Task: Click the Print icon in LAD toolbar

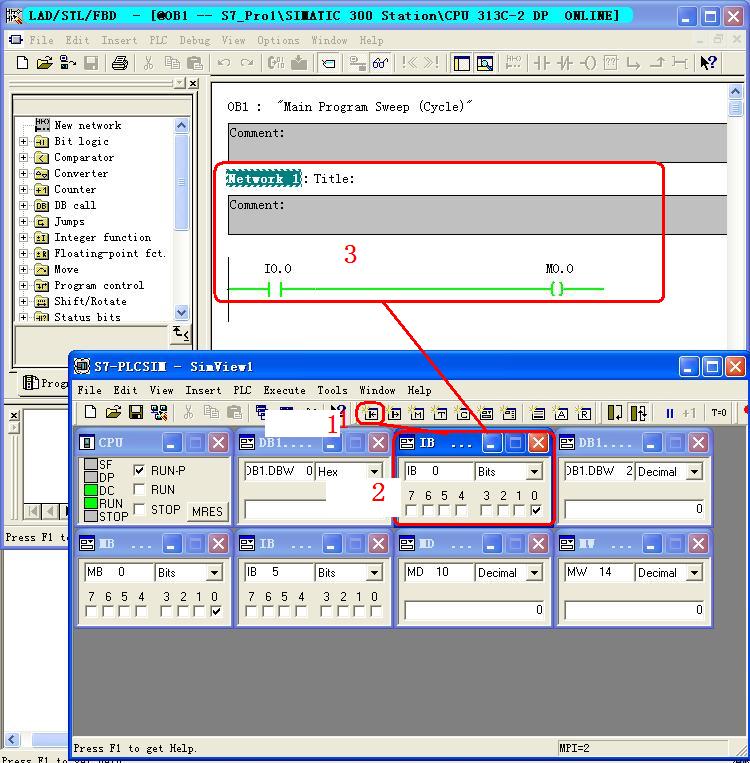Action: click(120, 63)
